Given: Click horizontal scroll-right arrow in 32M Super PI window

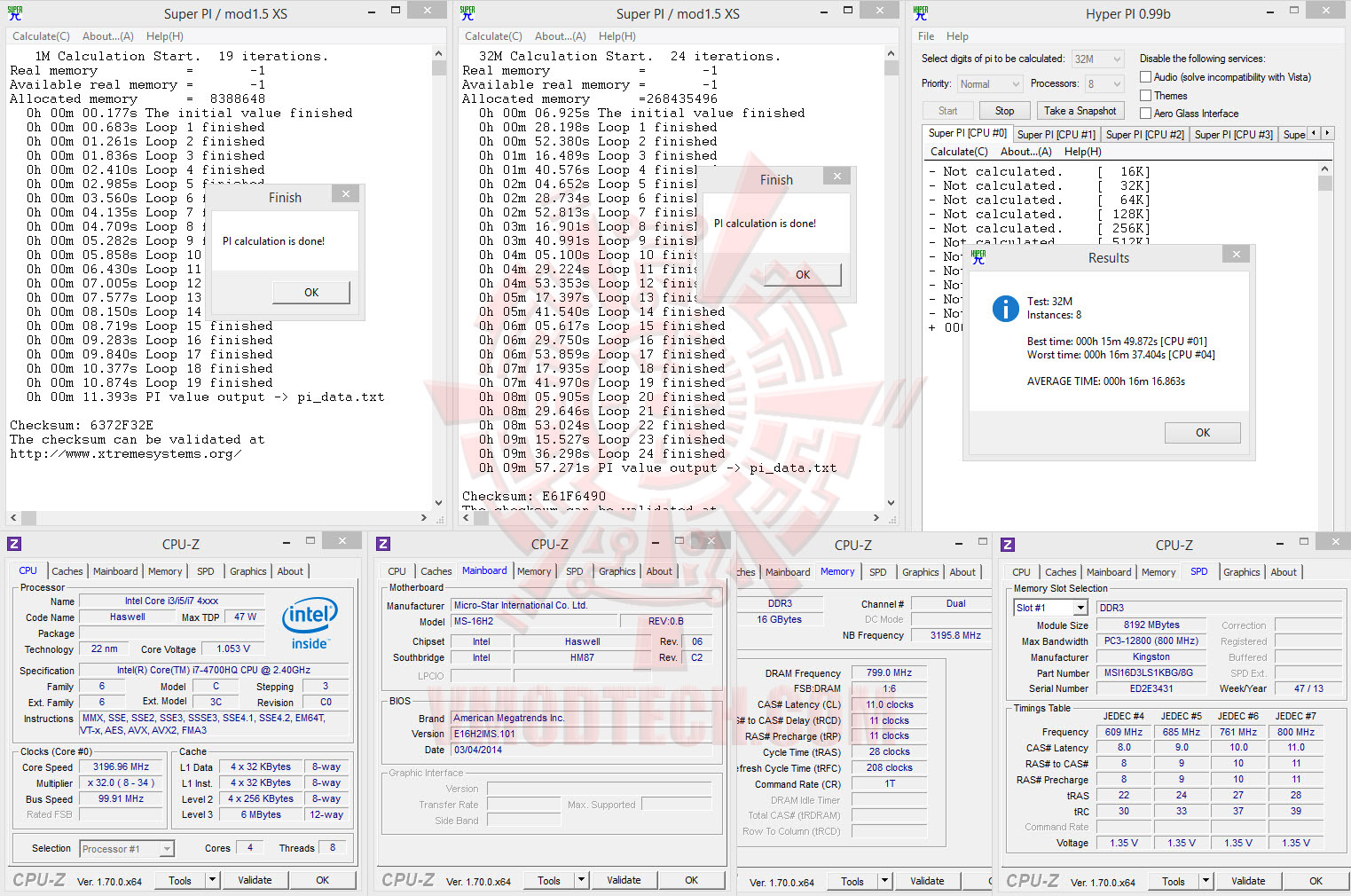Looking at the screenshot, I should tap(876, 517).
